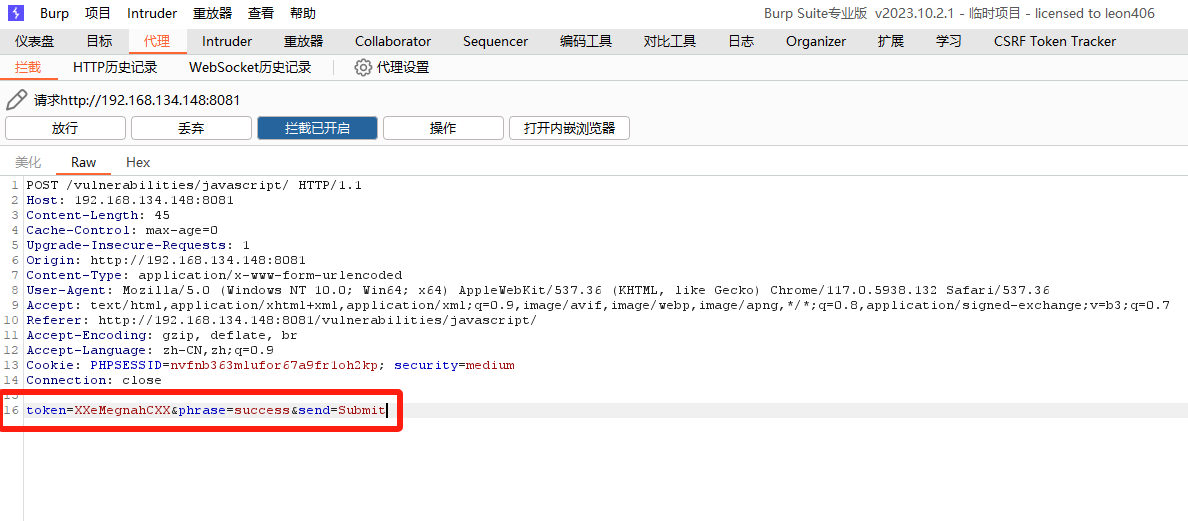1188x521 pixels.
Task: Click 打开内嵌浏览器 button
Action: point(569,128)
